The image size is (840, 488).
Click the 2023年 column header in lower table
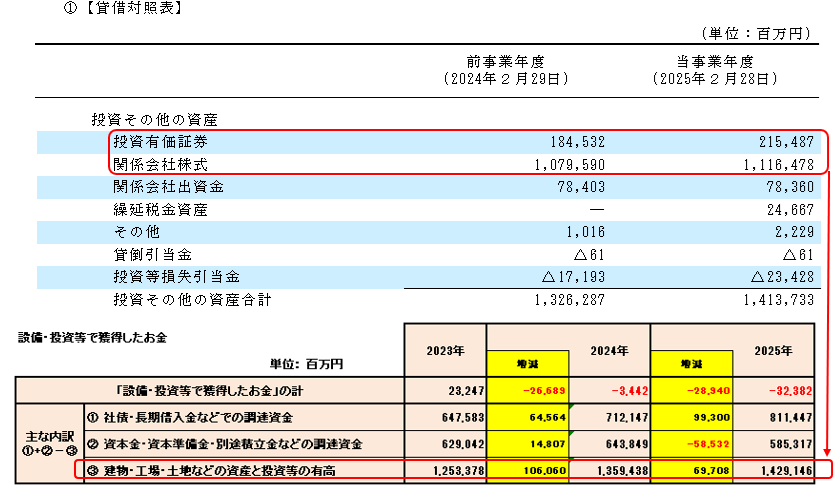(445, 350)
